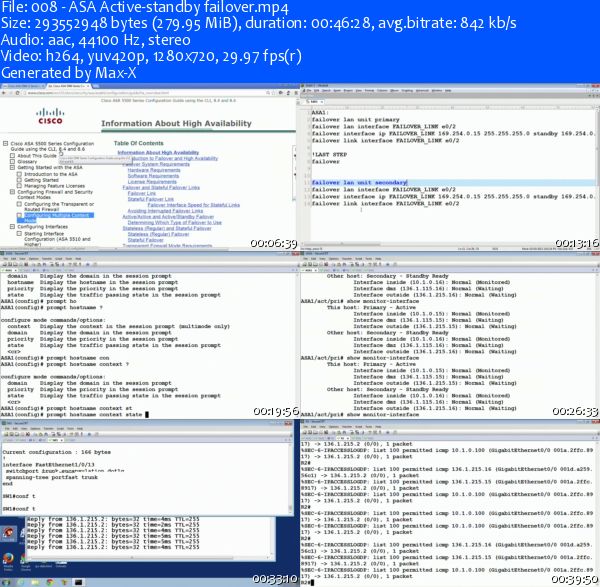Click the 00:26:33 show monitor-interface thumbnail
The image size is (600, 587).
pos(450,335)
